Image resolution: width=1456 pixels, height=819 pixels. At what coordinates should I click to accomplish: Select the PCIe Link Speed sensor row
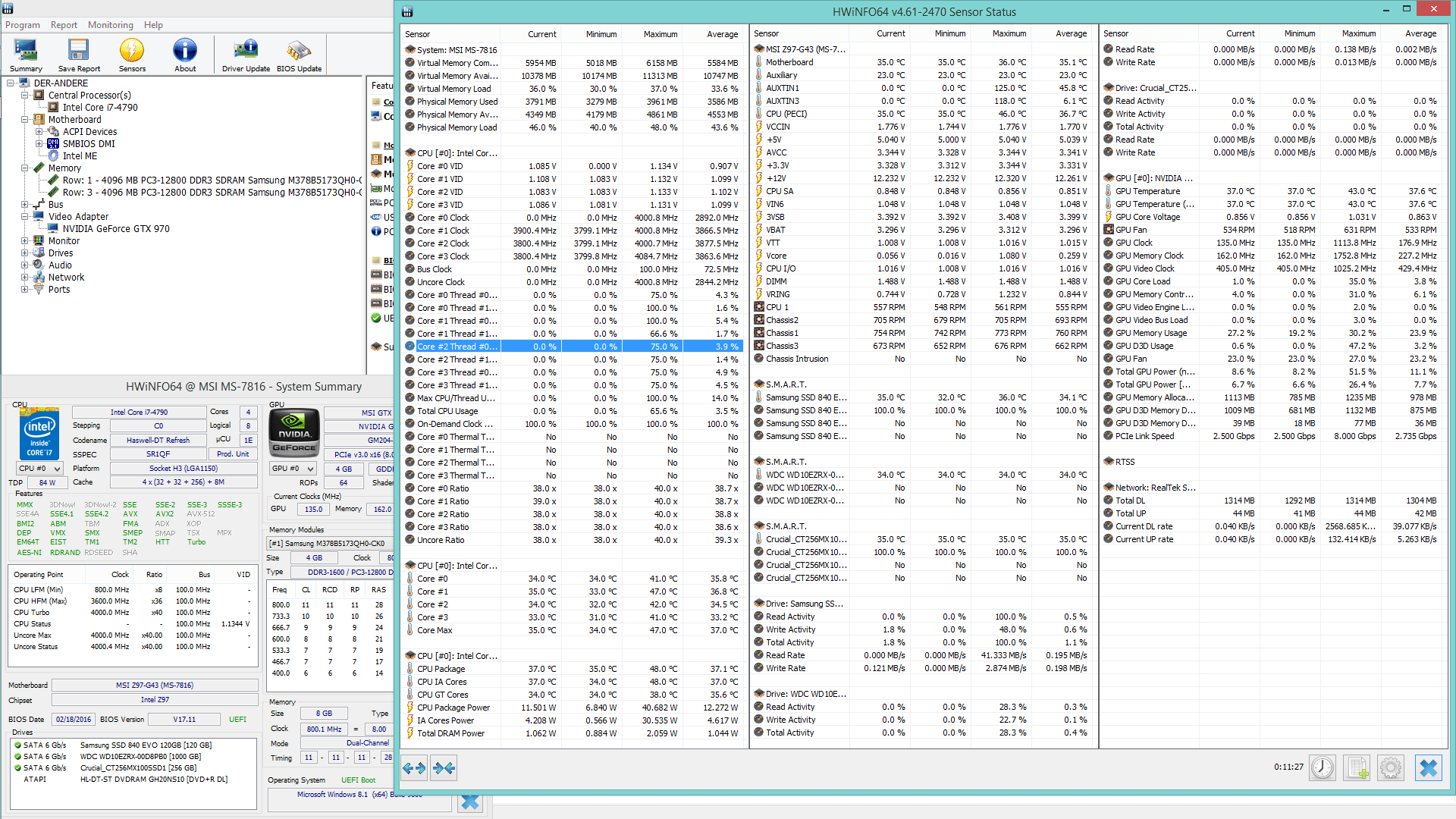click(x=1272, y=436)
